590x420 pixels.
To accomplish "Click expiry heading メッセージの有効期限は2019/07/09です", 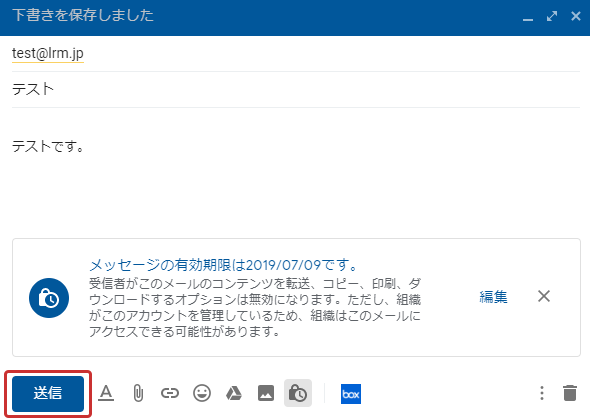I will pyautogui.click(x=224, y=265).
